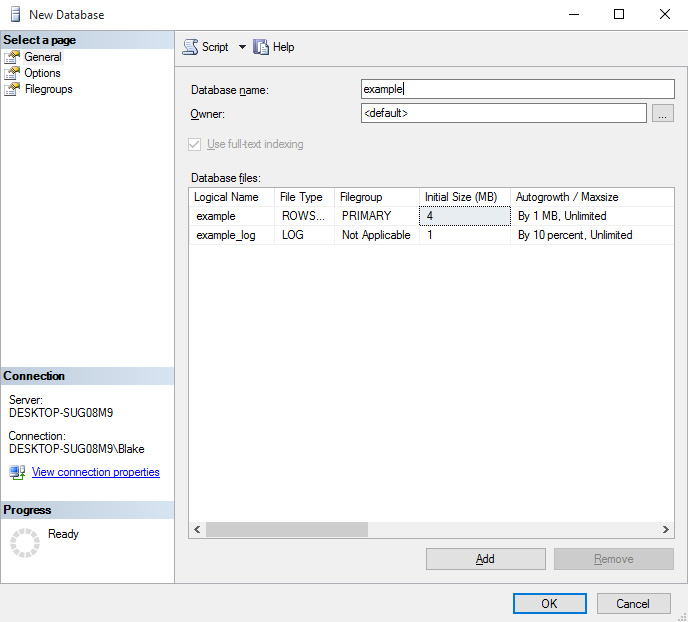Click the Database name text field
Screen dimensions: 688x622
(x=517, y=89)
